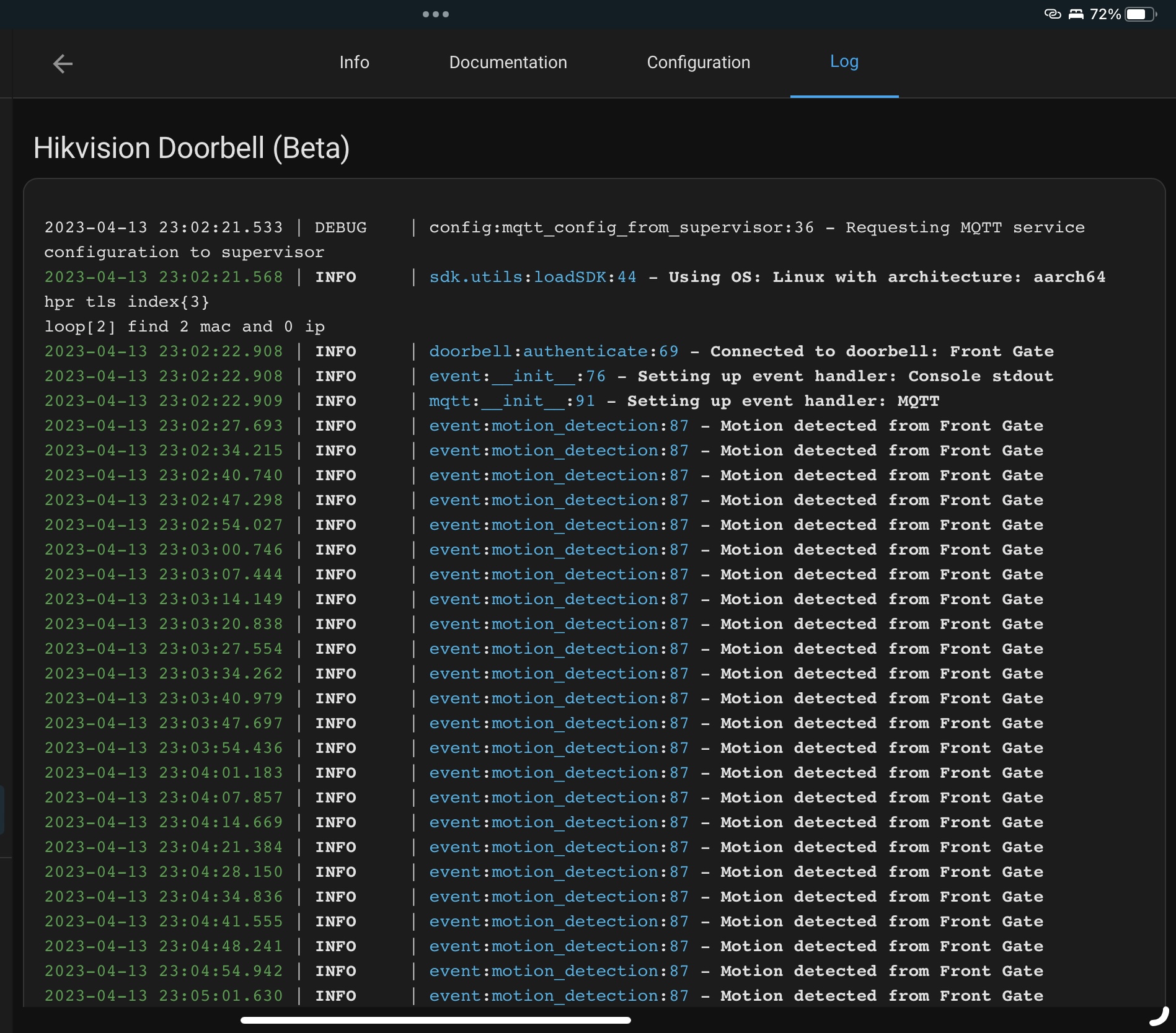Click the motion log at 23:02:27.693

(544, 426)
